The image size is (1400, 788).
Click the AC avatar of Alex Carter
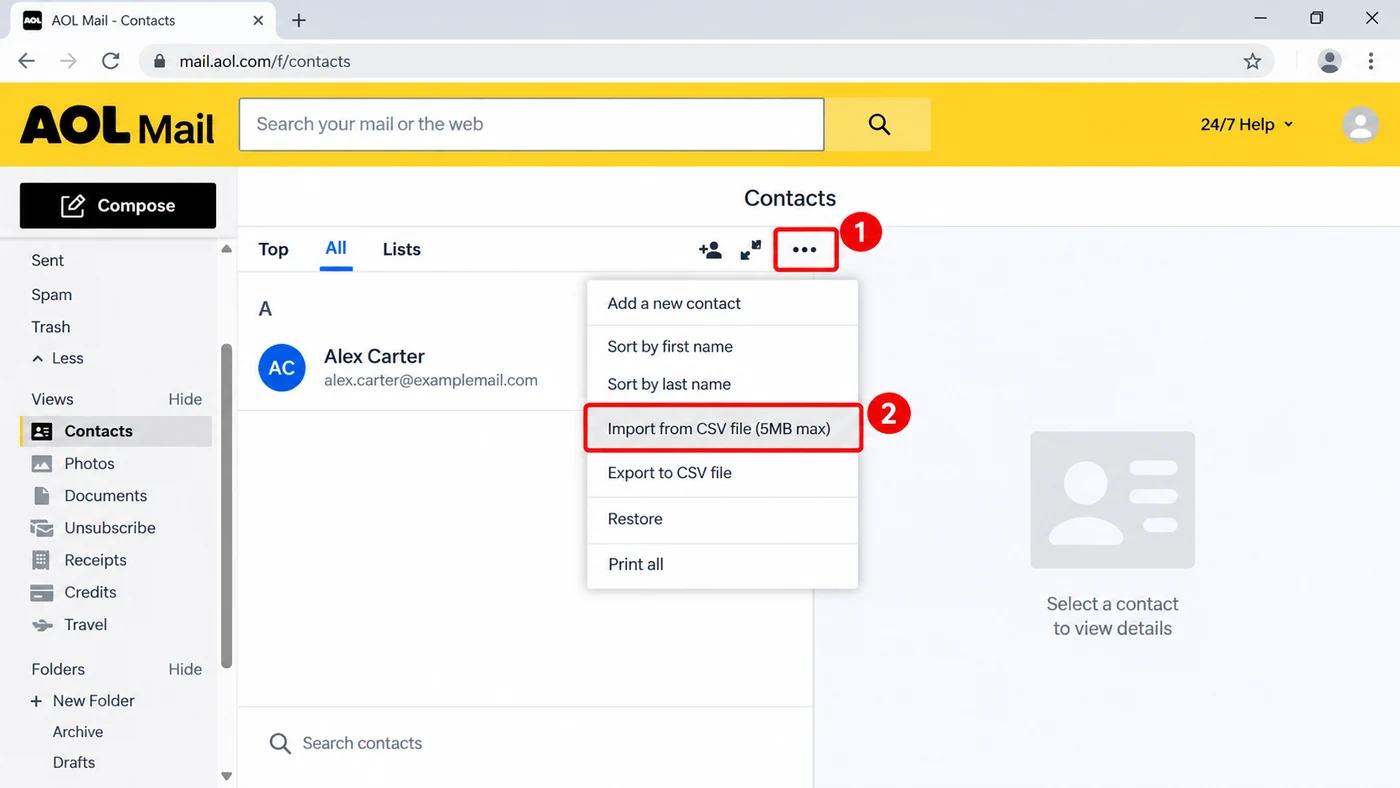282,368
